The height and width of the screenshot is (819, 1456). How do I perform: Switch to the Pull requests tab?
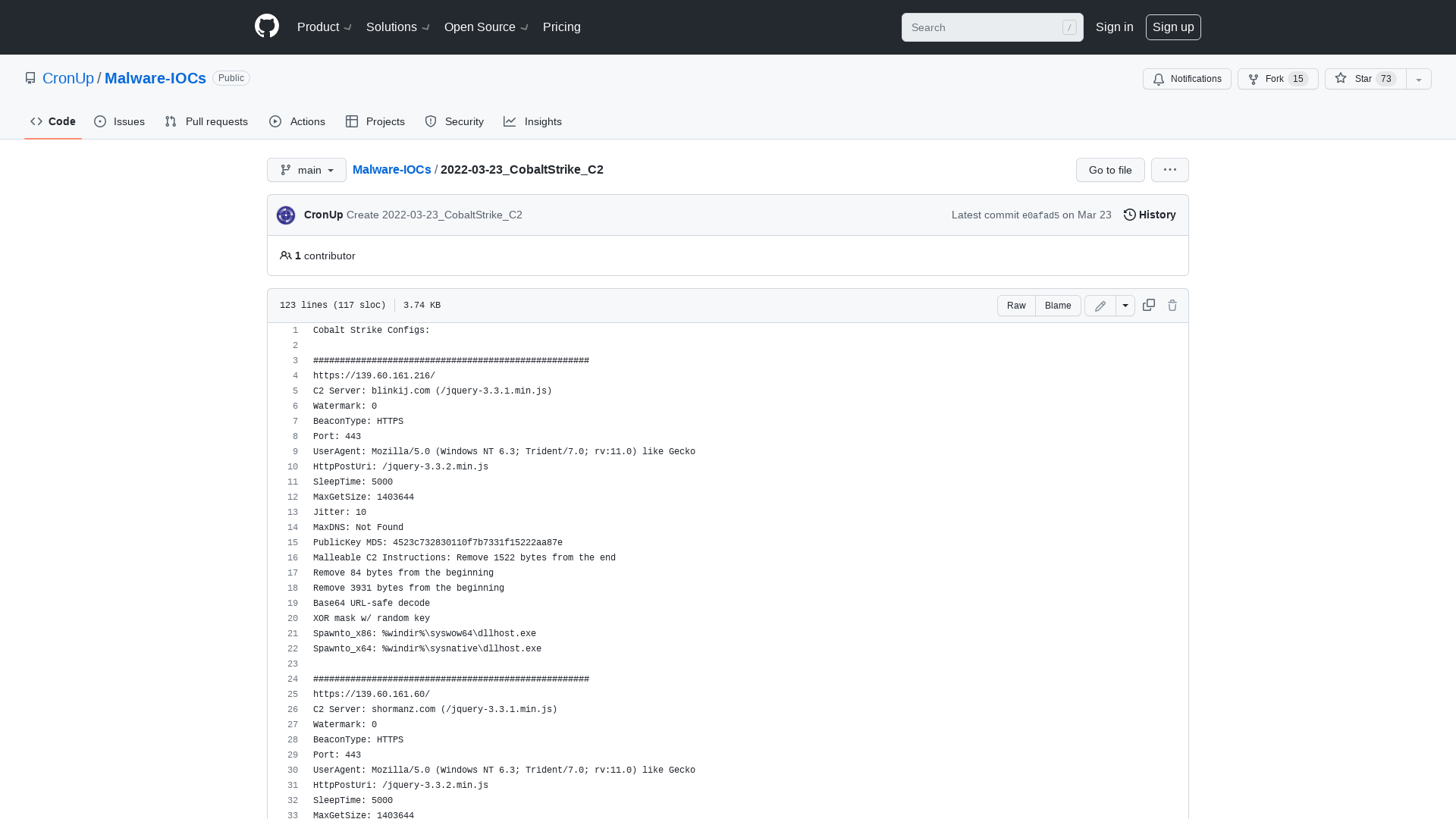click(206, 121)
